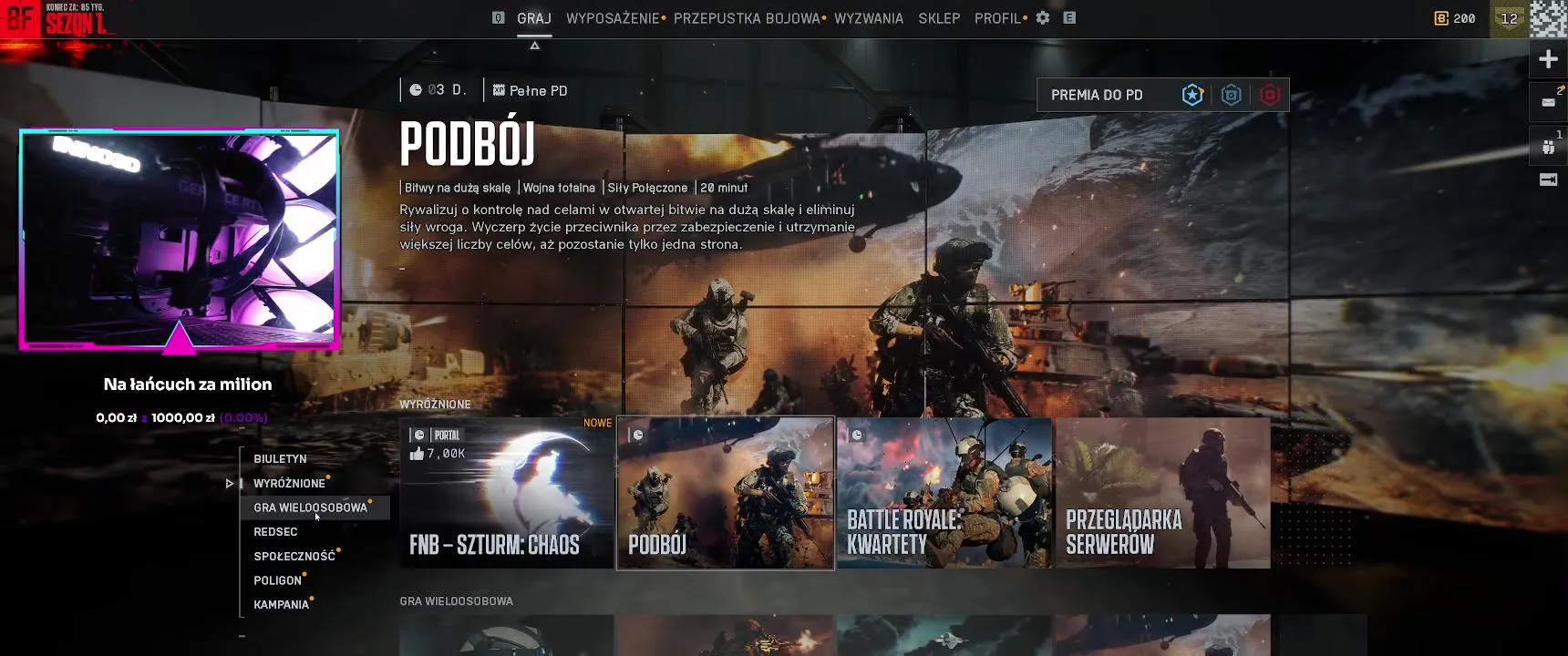The width and height of the screenshot is (1568, 656).
Task: Click the thumbs-up icon with 7,00K
Action: (417, 453)
